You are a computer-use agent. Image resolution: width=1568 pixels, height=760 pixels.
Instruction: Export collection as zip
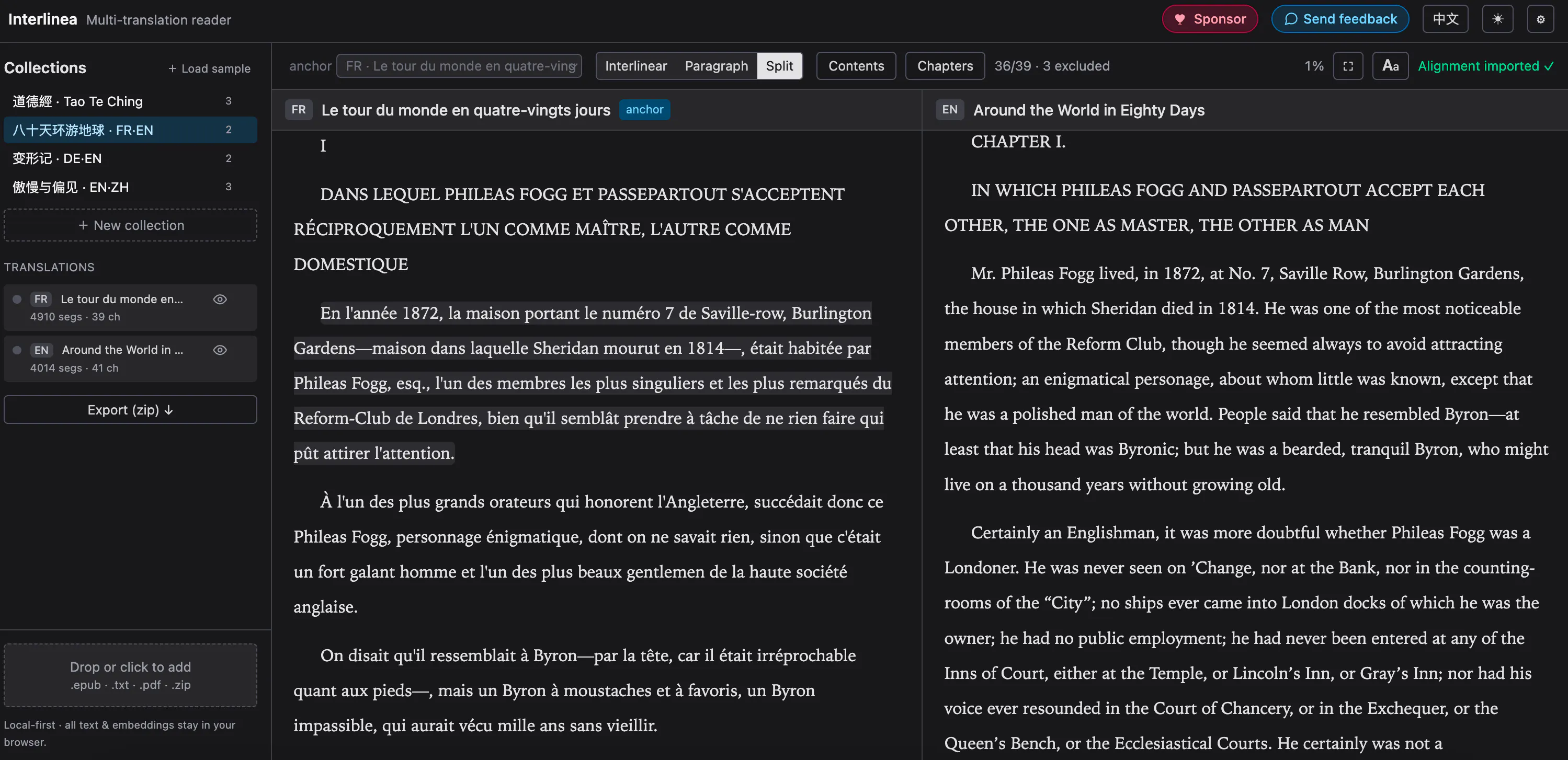(130, 409)
